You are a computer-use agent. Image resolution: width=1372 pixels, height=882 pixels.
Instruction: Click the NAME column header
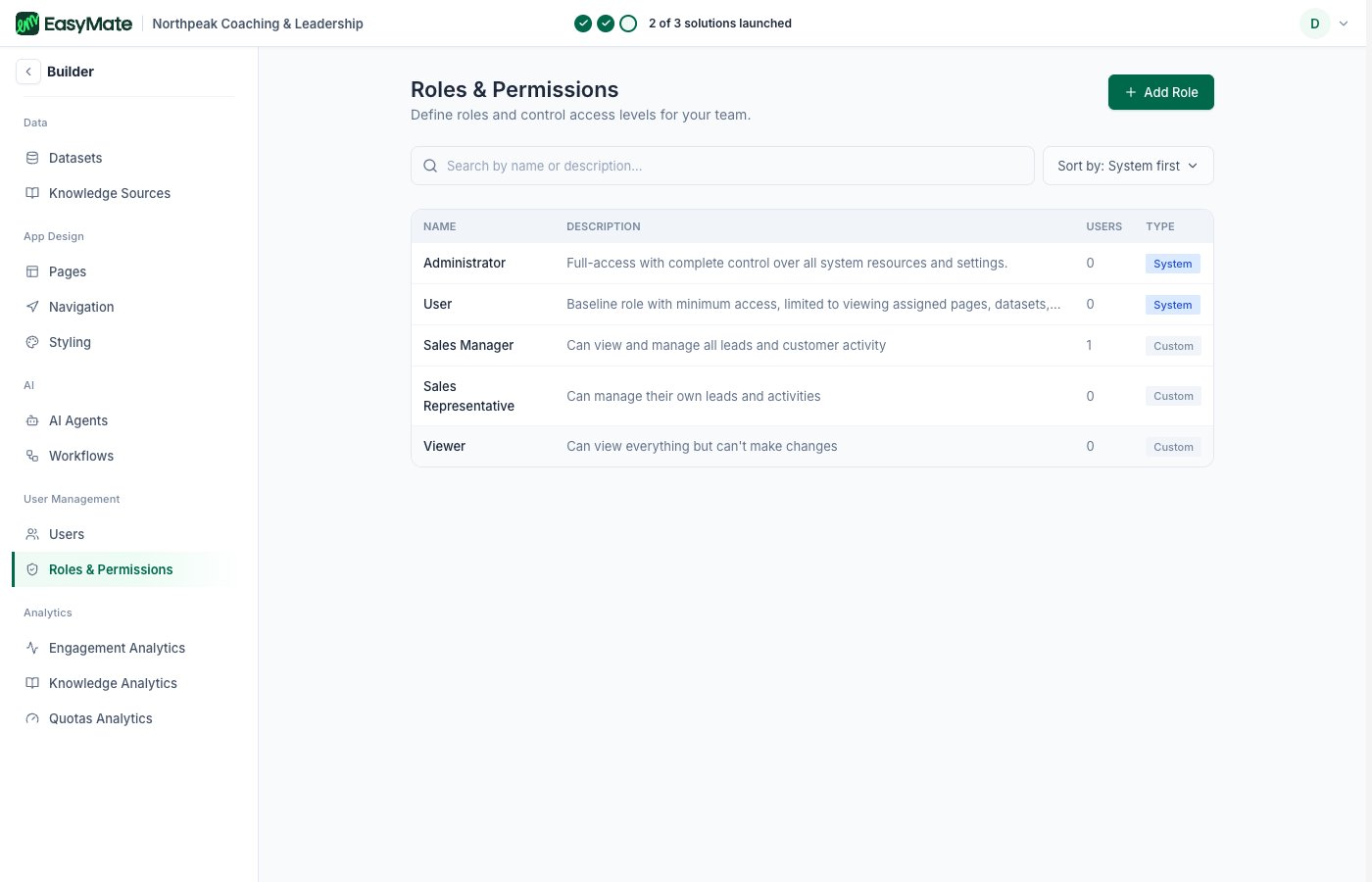tap(440, 226)
